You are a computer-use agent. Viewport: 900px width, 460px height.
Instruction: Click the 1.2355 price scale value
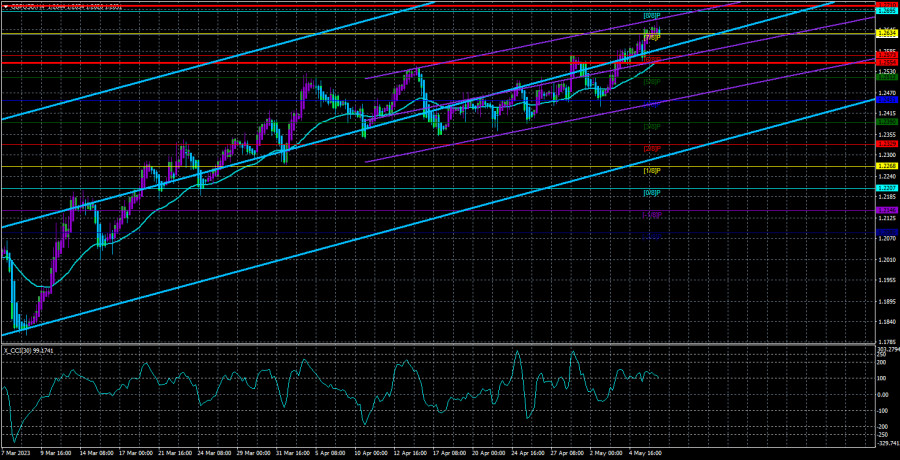click(887, 134)
